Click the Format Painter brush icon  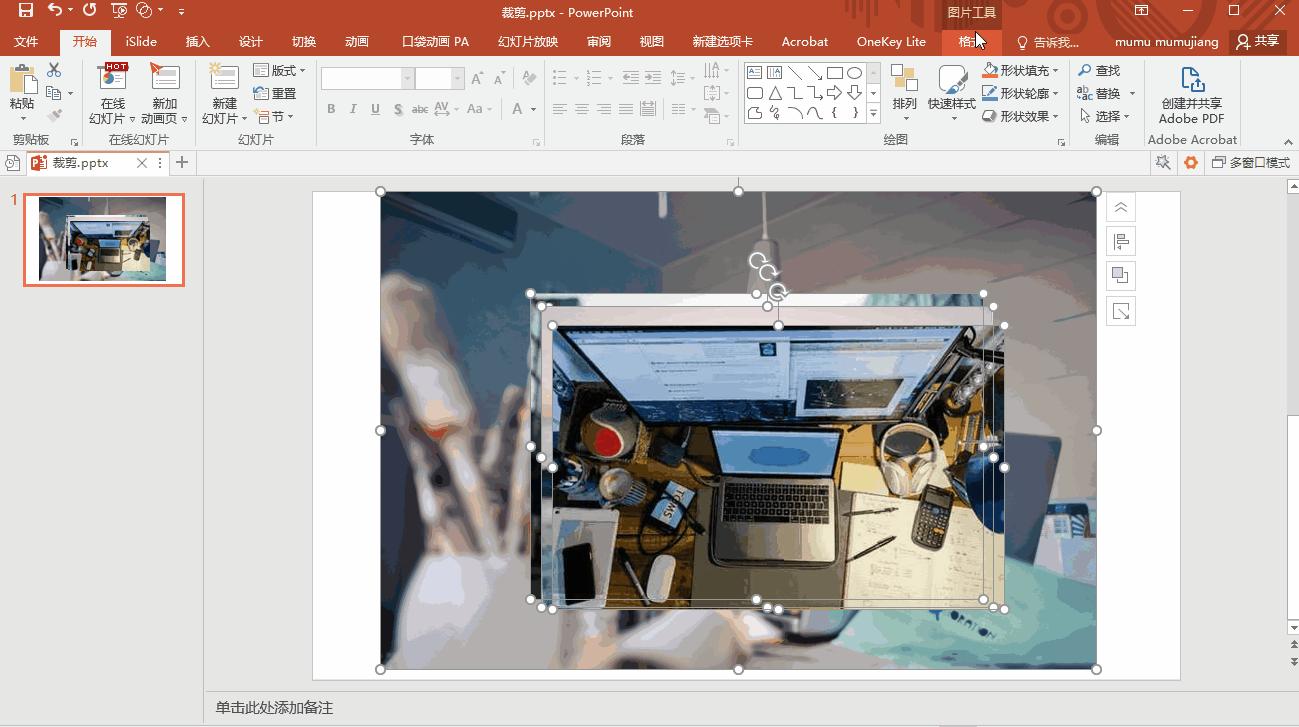(54, 115)
